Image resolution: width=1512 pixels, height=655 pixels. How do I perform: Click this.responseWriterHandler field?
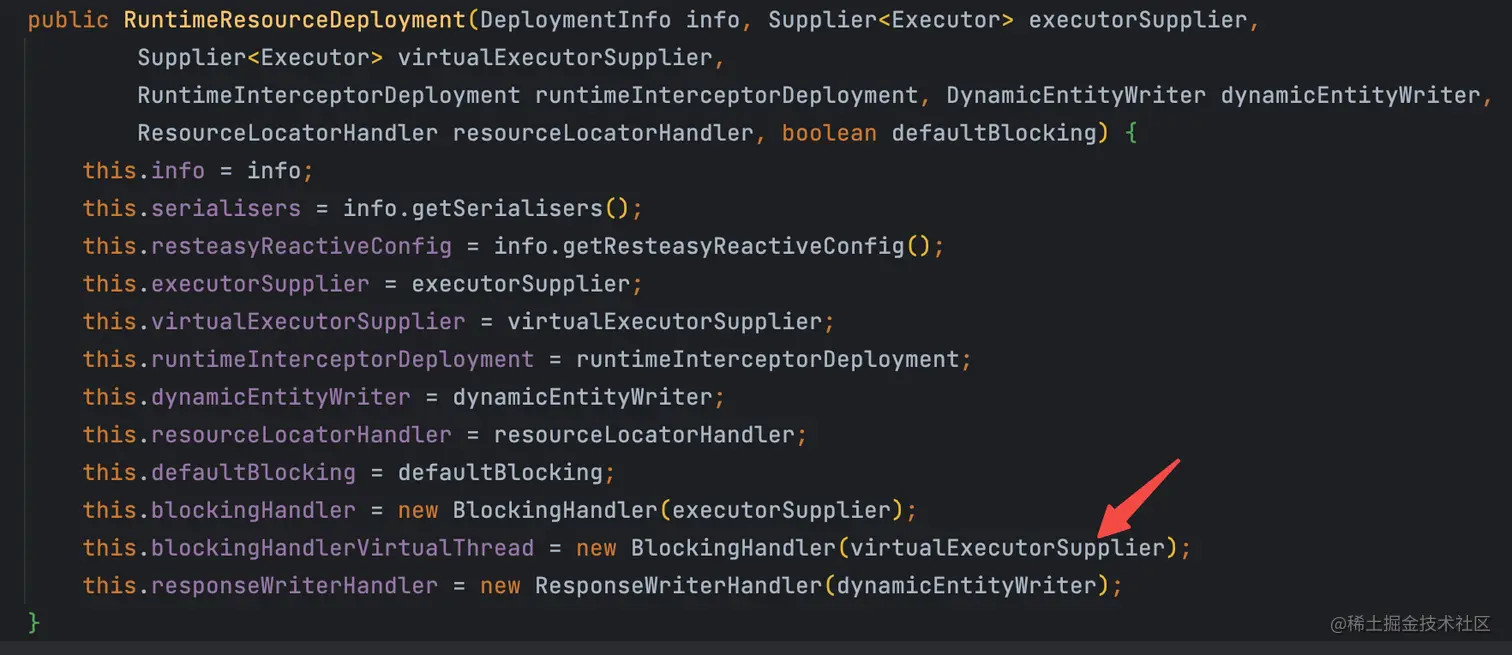click(260, 585)
